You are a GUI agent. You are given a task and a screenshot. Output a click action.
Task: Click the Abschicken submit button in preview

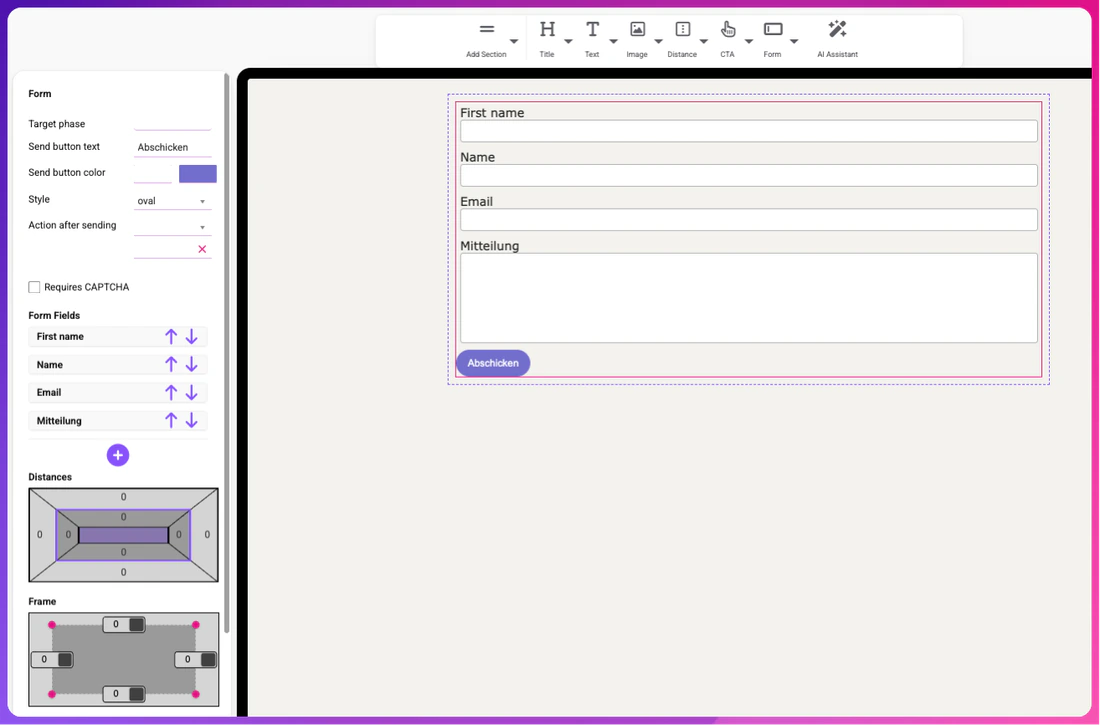[493, 363]
